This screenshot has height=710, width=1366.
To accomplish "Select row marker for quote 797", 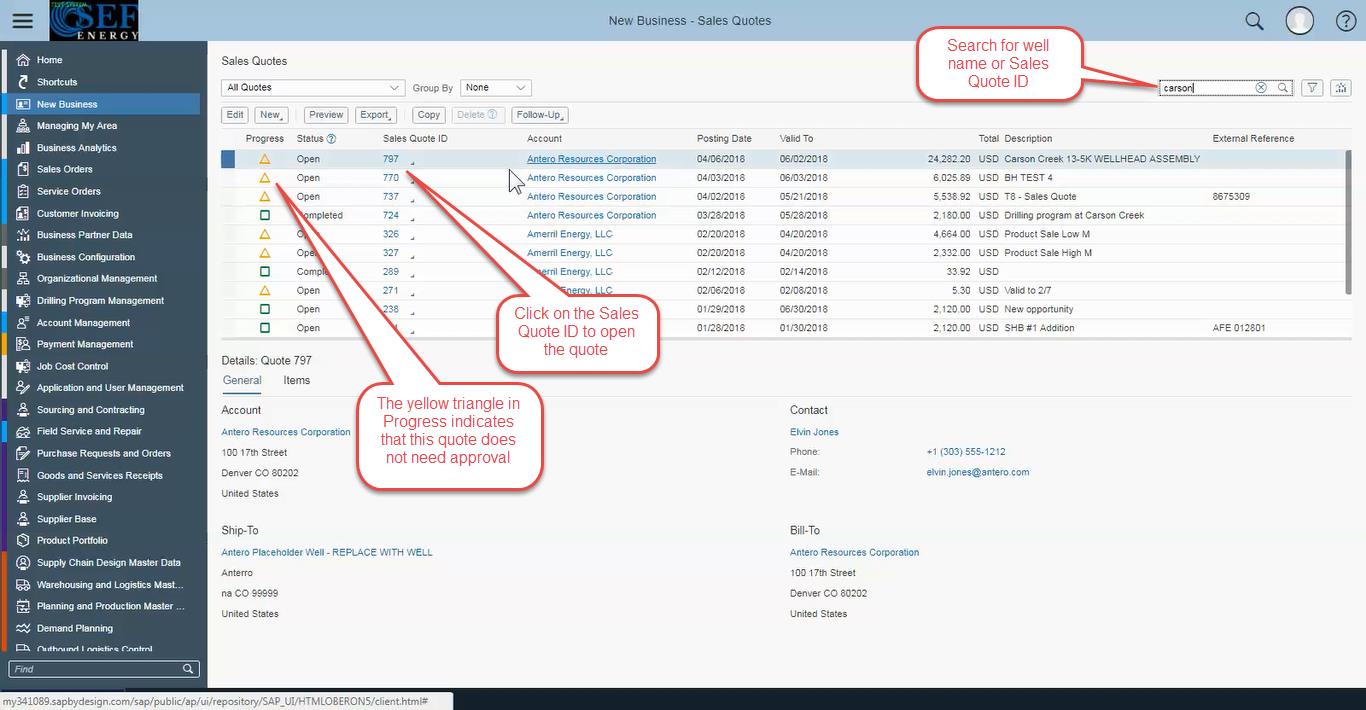I will 228,159.
